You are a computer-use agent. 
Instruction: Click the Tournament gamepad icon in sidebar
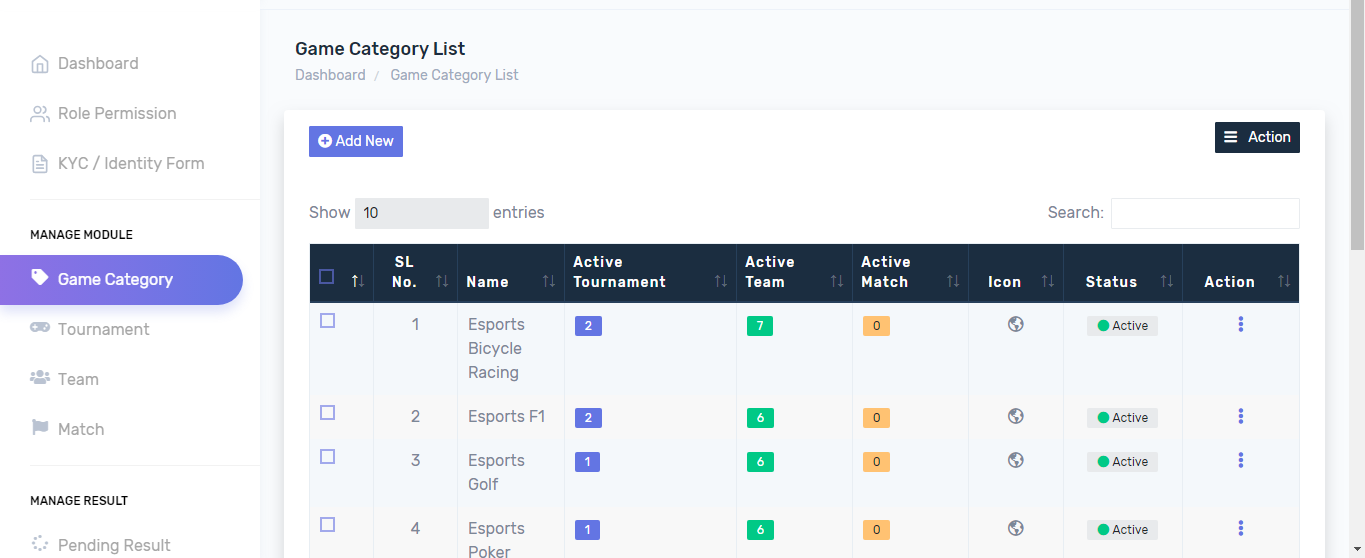pyautogui.click(x=40, y=328)
